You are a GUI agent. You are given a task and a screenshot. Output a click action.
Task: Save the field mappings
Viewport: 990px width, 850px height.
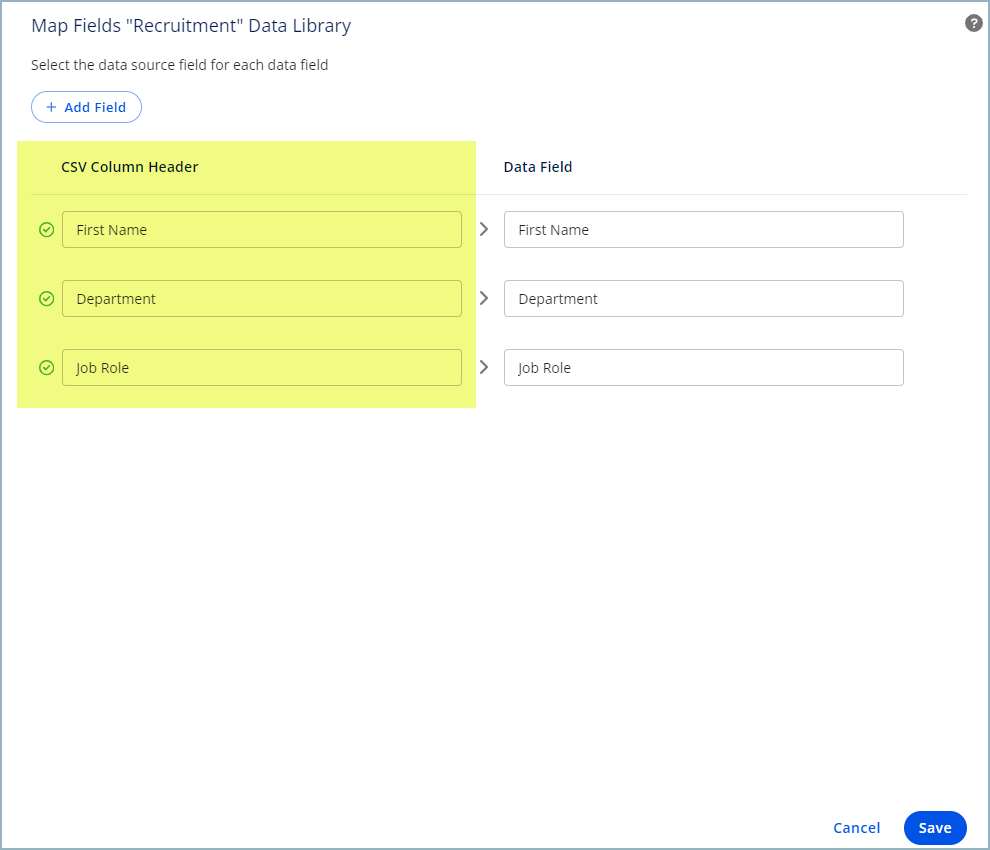tap(934, 828)
